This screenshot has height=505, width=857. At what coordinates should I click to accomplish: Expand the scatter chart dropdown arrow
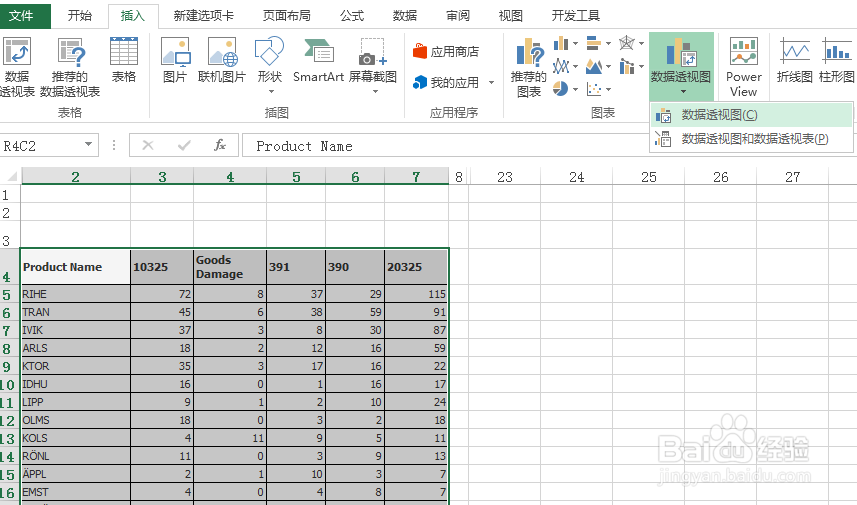click(x=608, y=89)
